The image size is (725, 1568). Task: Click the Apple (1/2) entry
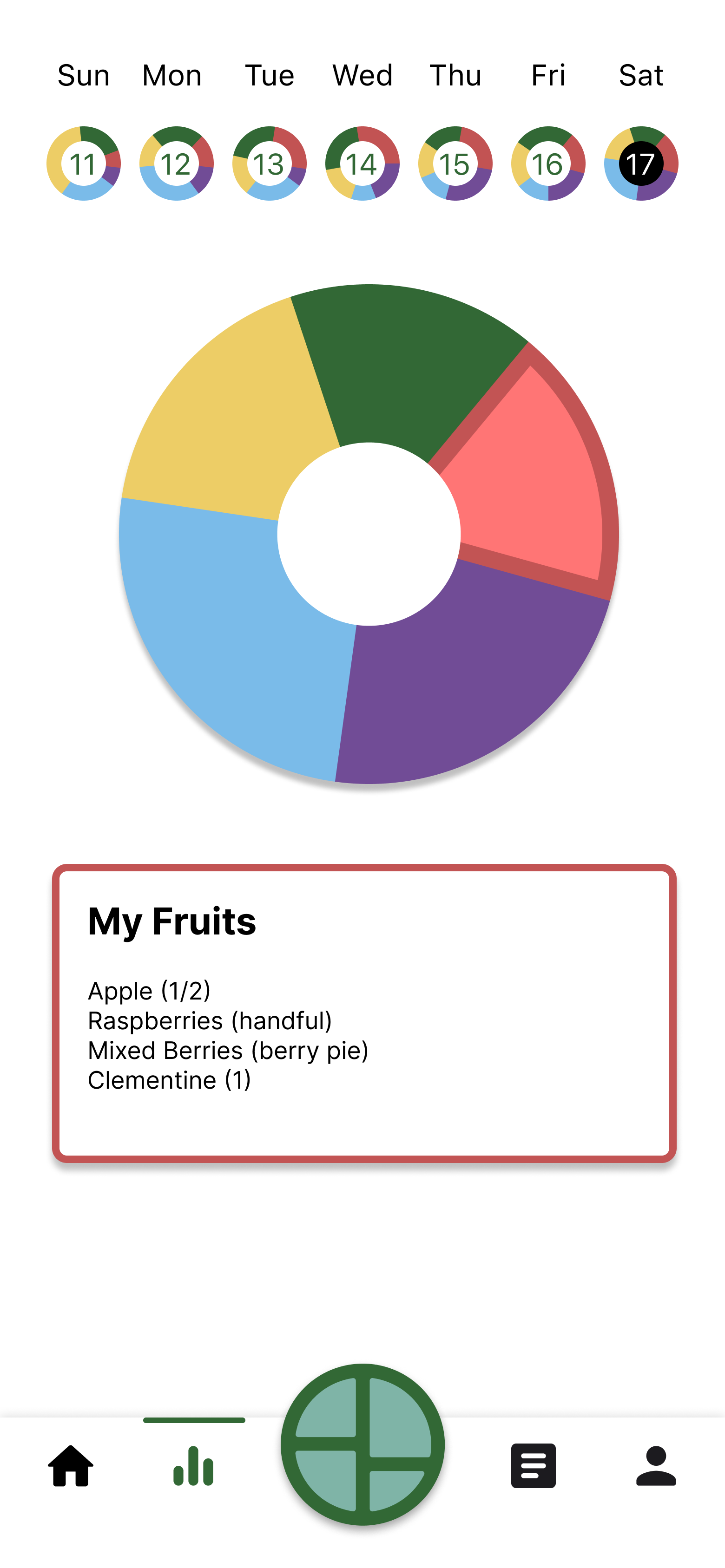(x=149, y=991)
